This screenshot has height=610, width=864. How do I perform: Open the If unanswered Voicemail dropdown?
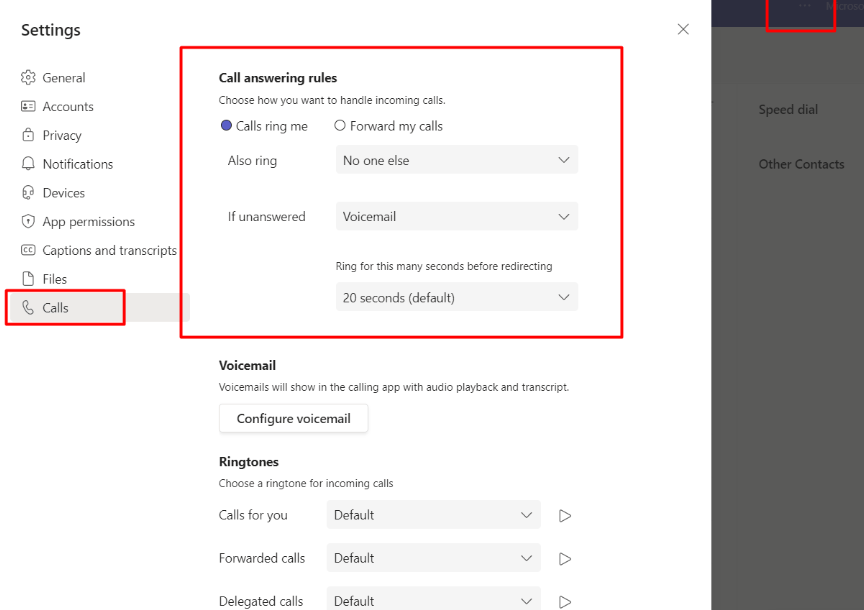457,216
